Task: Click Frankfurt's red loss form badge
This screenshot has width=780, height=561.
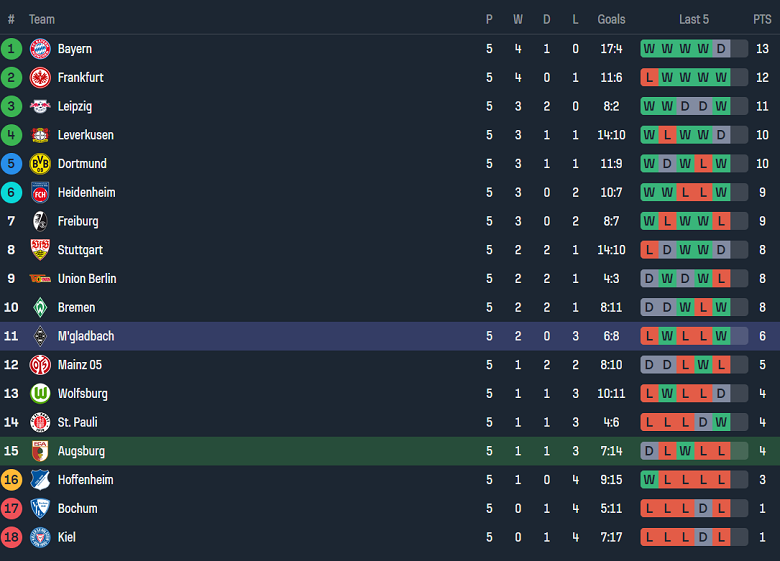Action: coord(649,78)
